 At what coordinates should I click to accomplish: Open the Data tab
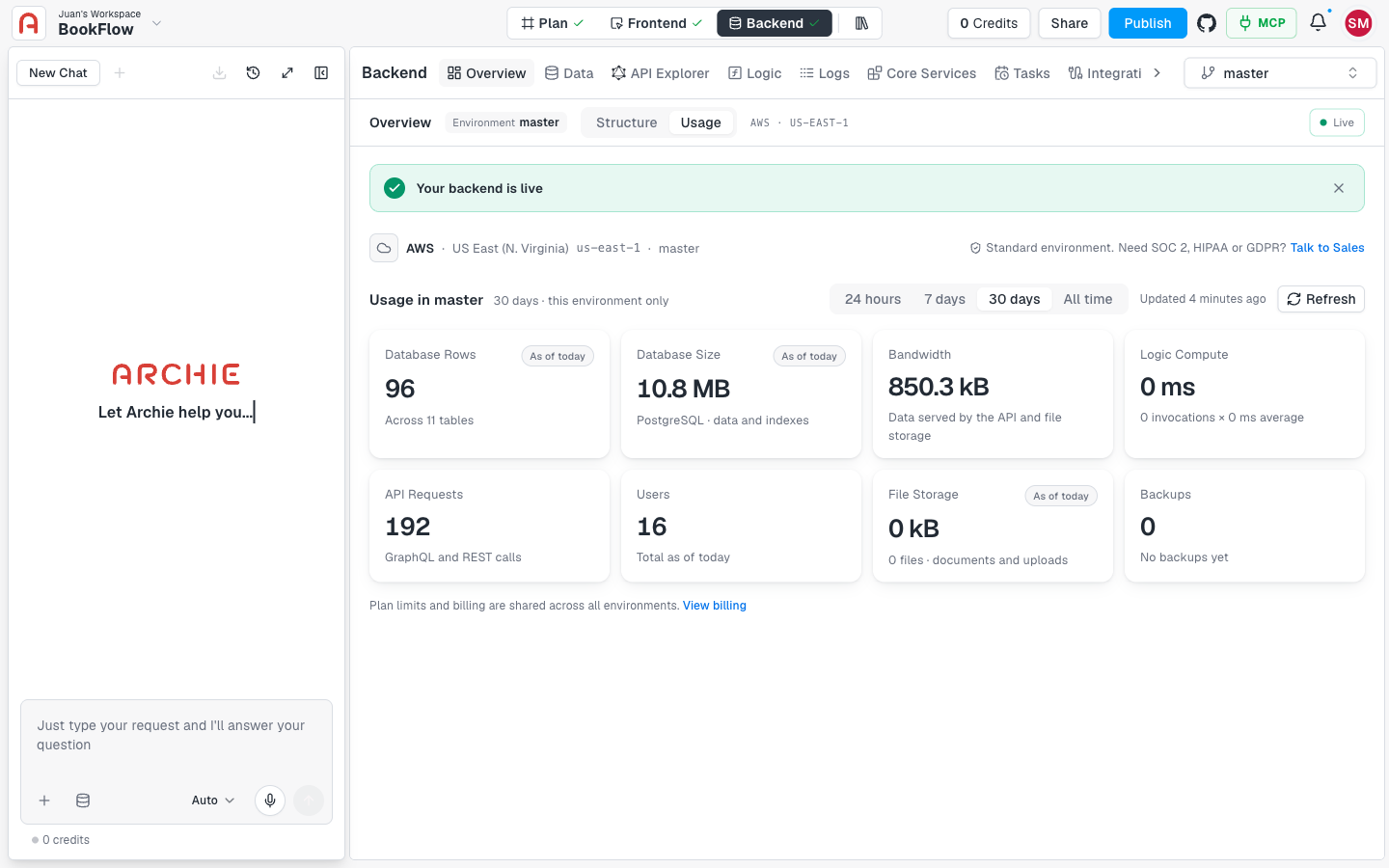point(569,73)
